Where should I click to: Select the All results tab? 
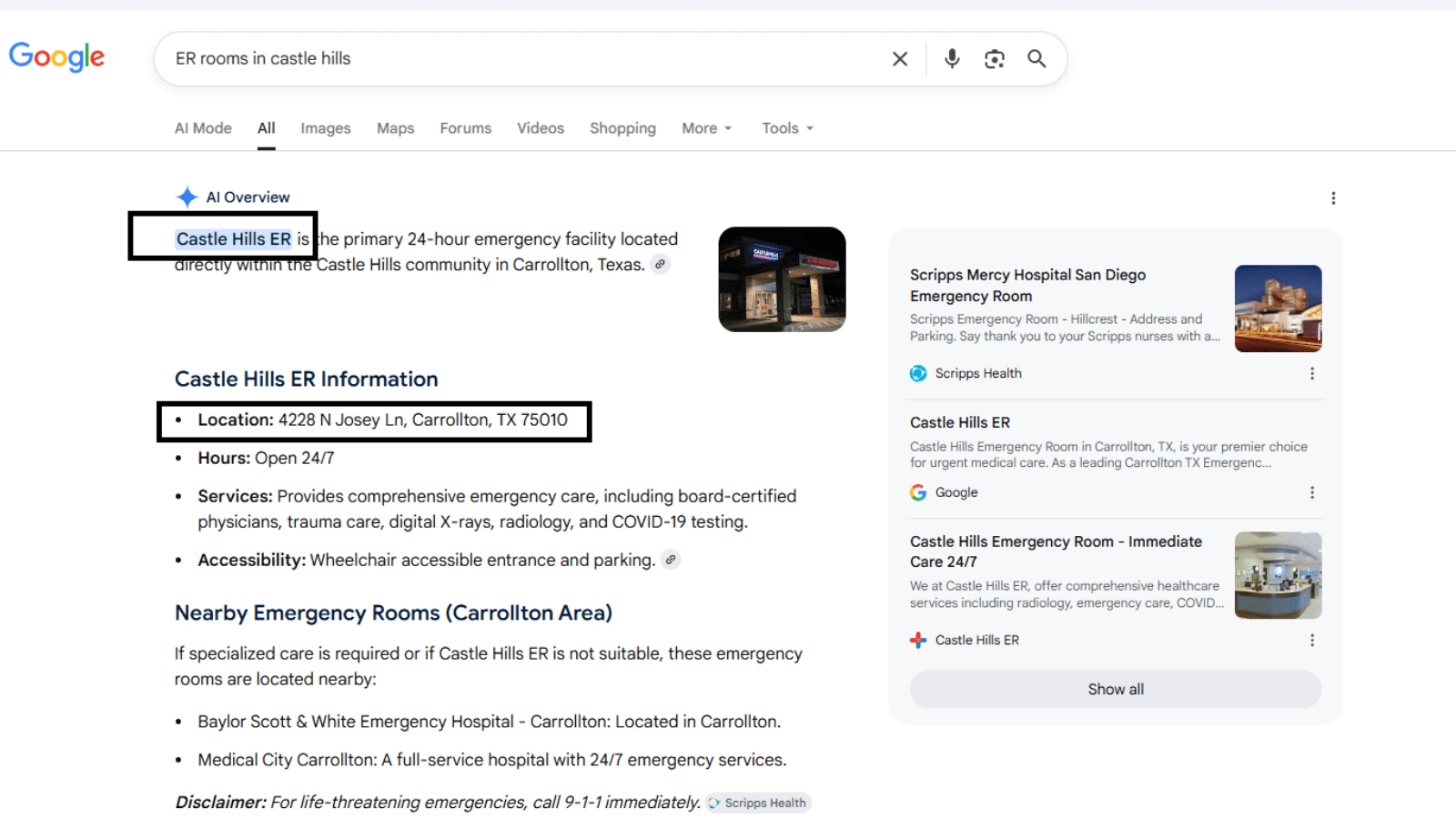[266, 128]
